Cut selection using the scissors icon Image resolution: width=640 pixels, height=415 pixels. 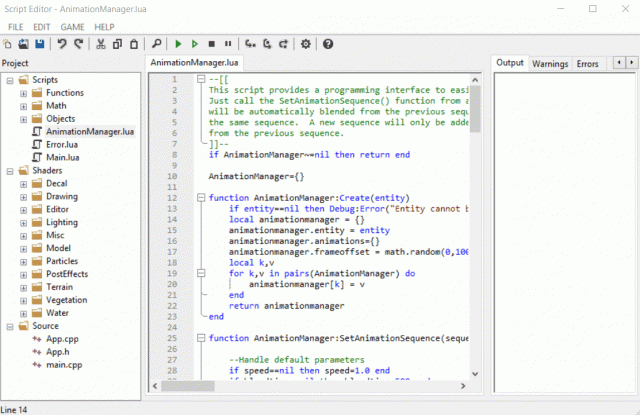coord(102,44)
